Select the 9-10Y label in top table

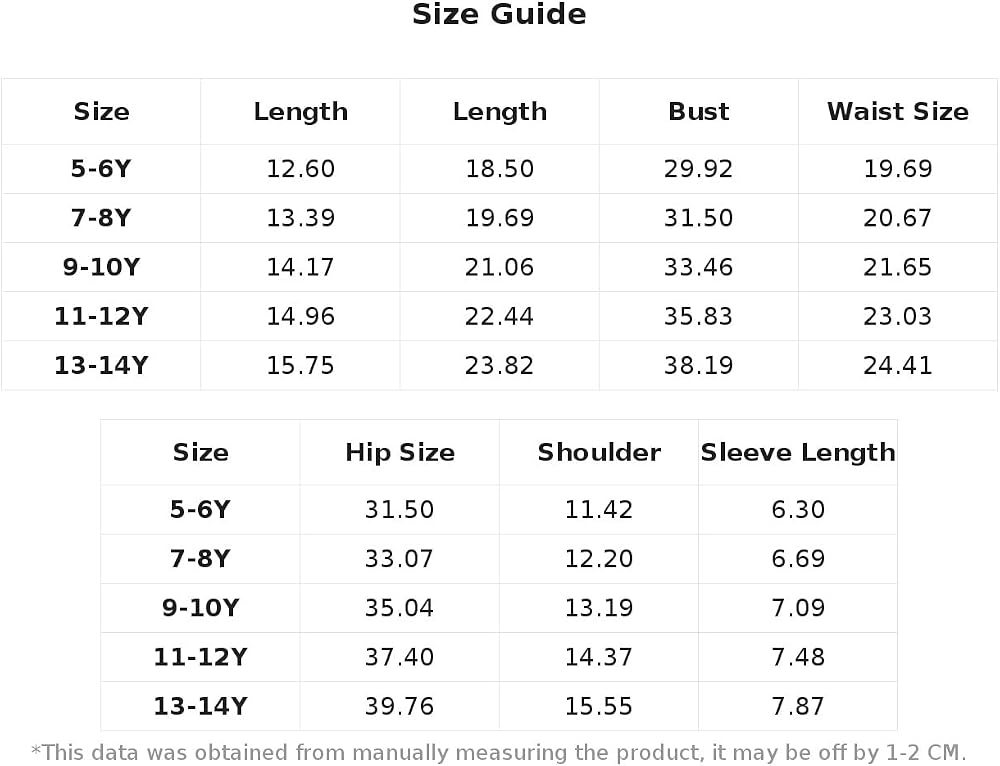pos(101,267)
